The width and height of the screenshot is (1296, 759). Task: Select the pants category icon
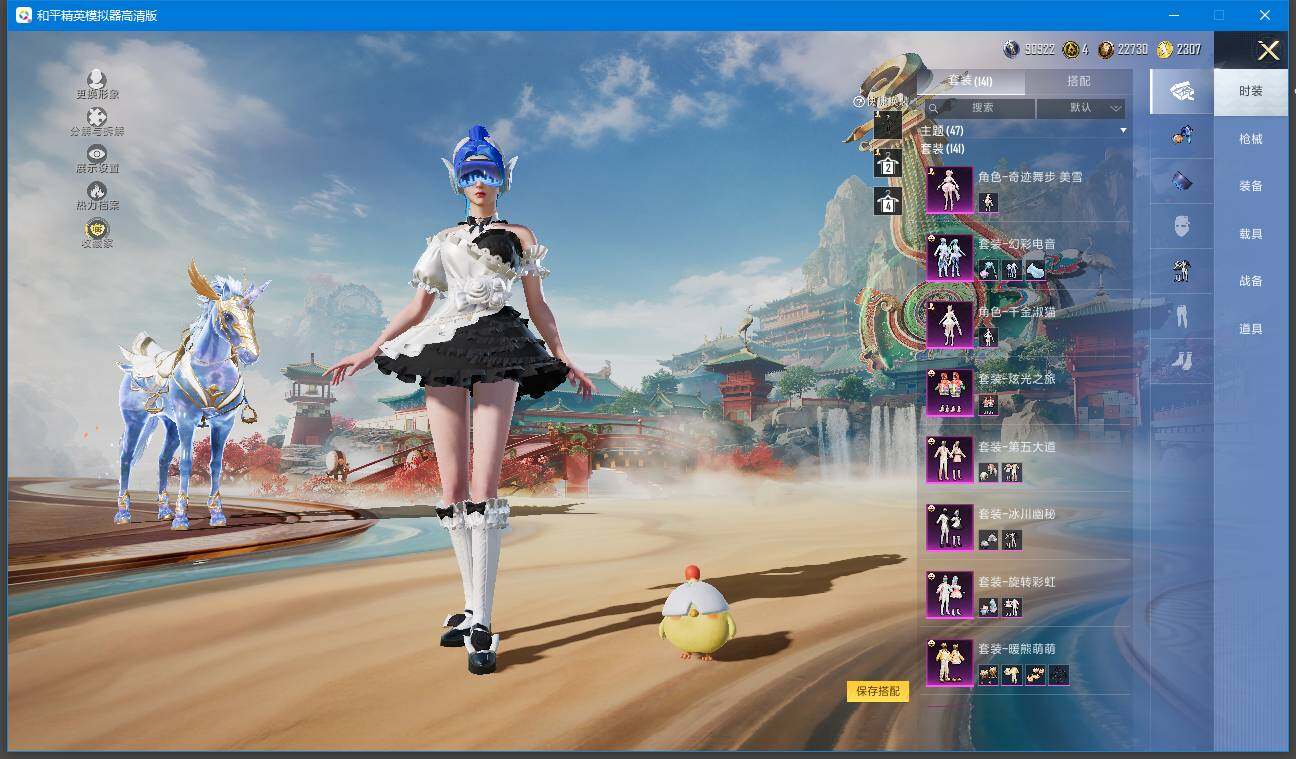[x=1181, y=317]
